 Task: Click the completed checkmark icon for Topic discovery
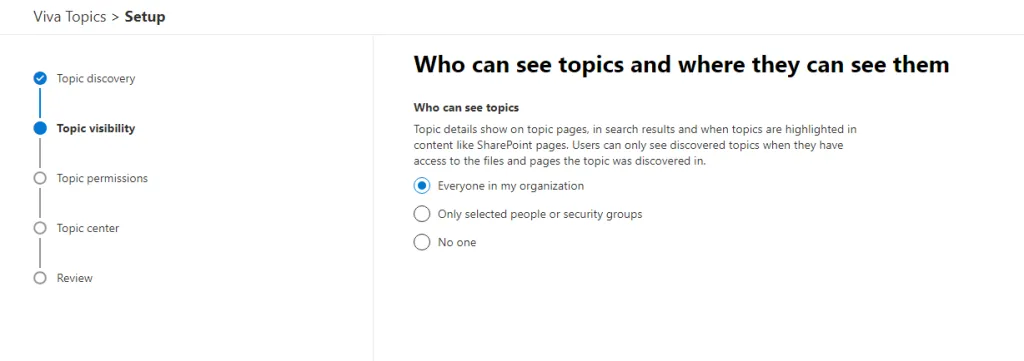(x=40, y=78)
